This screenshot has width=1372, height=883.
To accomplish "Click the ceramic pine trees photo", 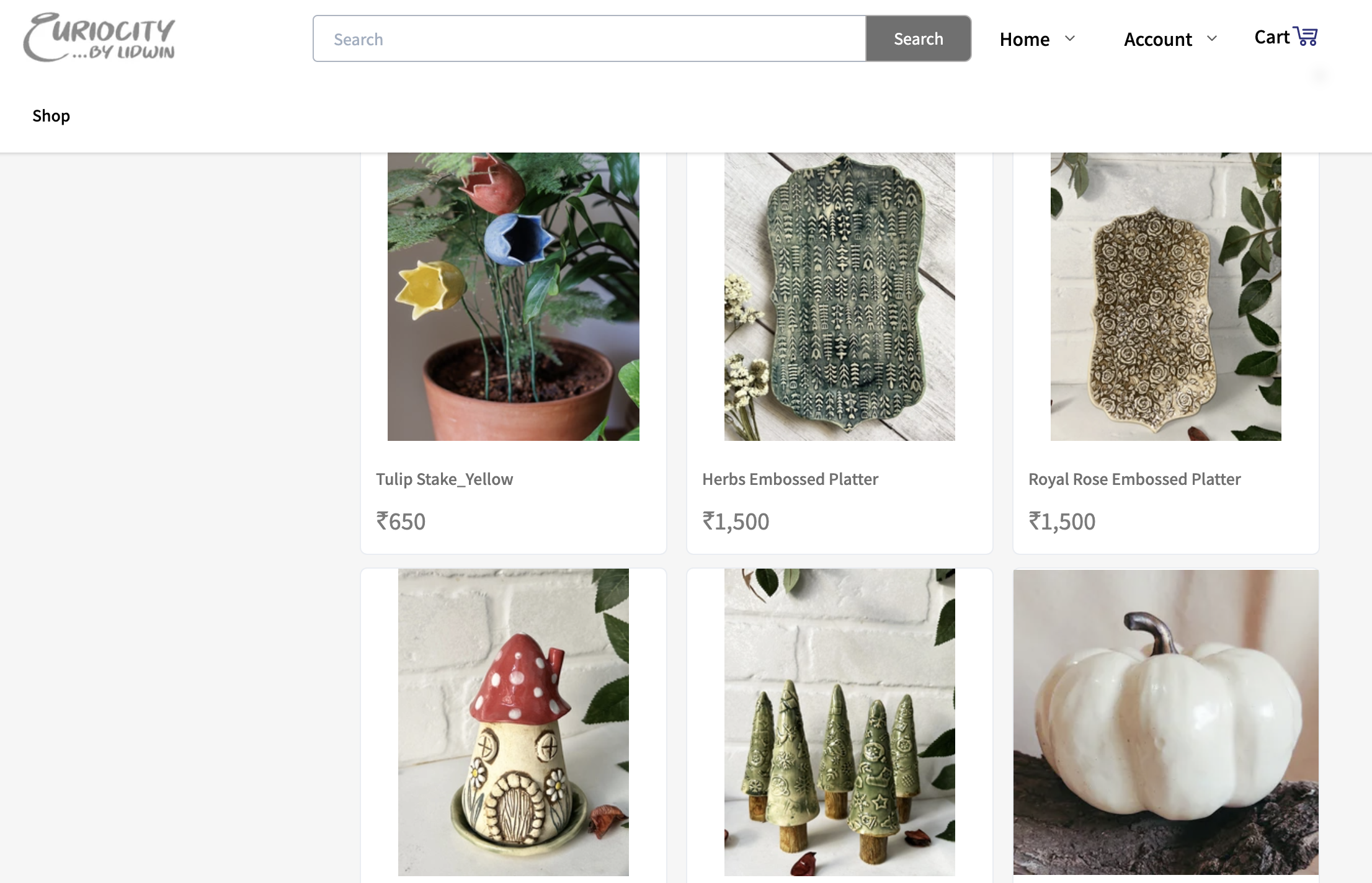I will click(x=839, y=725).
